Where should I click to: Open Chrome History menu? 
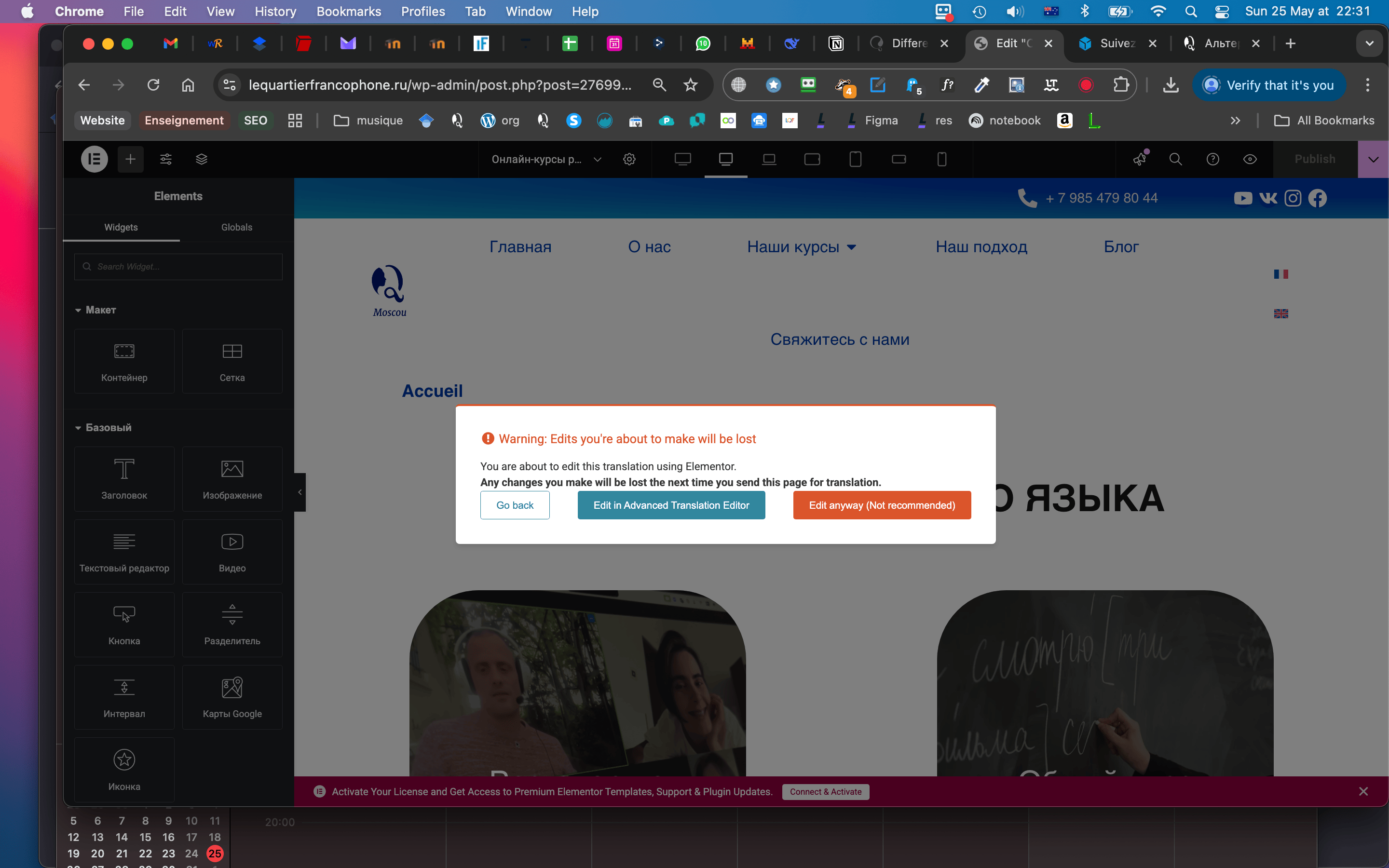coord(275,12)
